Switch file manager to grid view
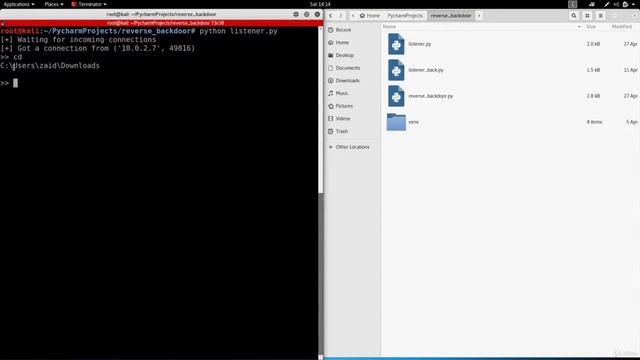640x360 pixels. [587, 16]
